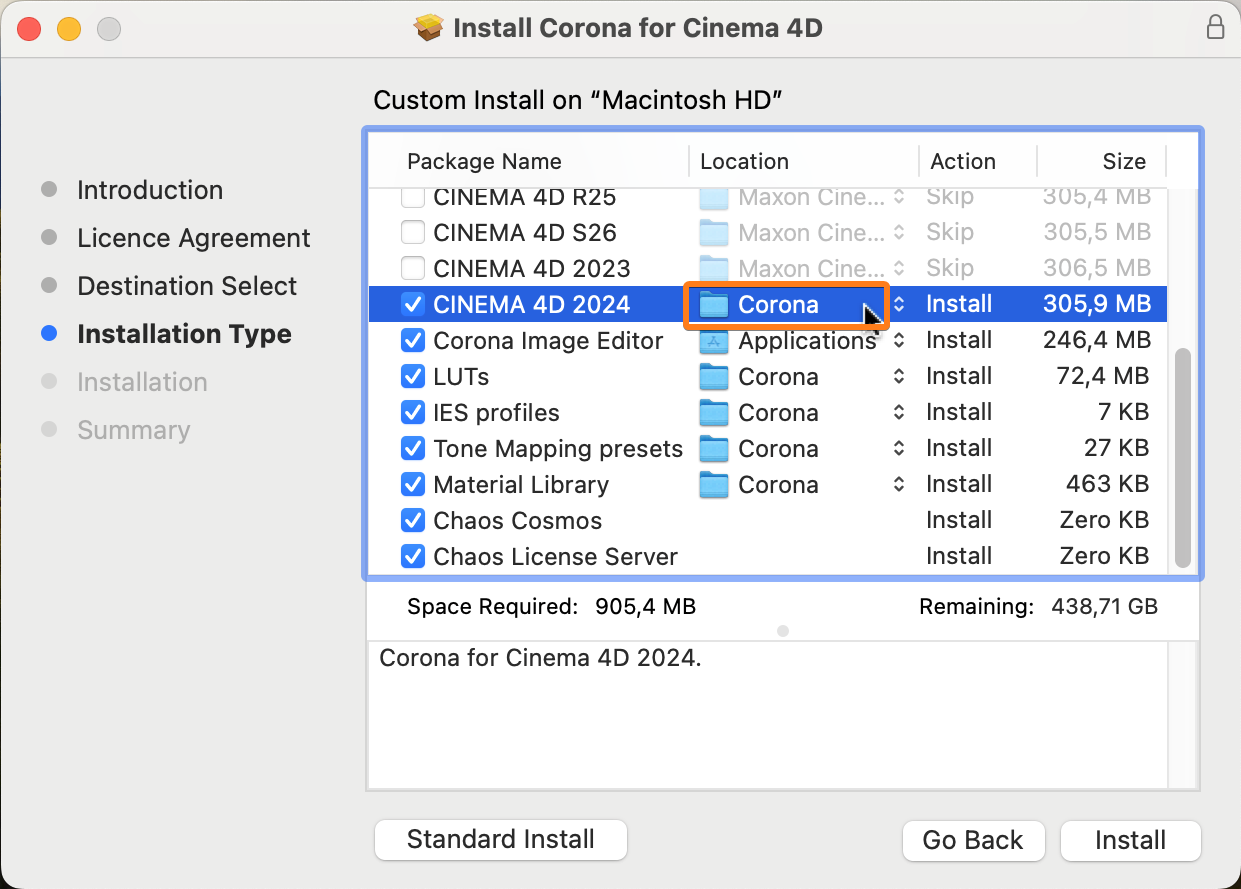Click the Action column header
The image size is (1241, 889).
963,161
